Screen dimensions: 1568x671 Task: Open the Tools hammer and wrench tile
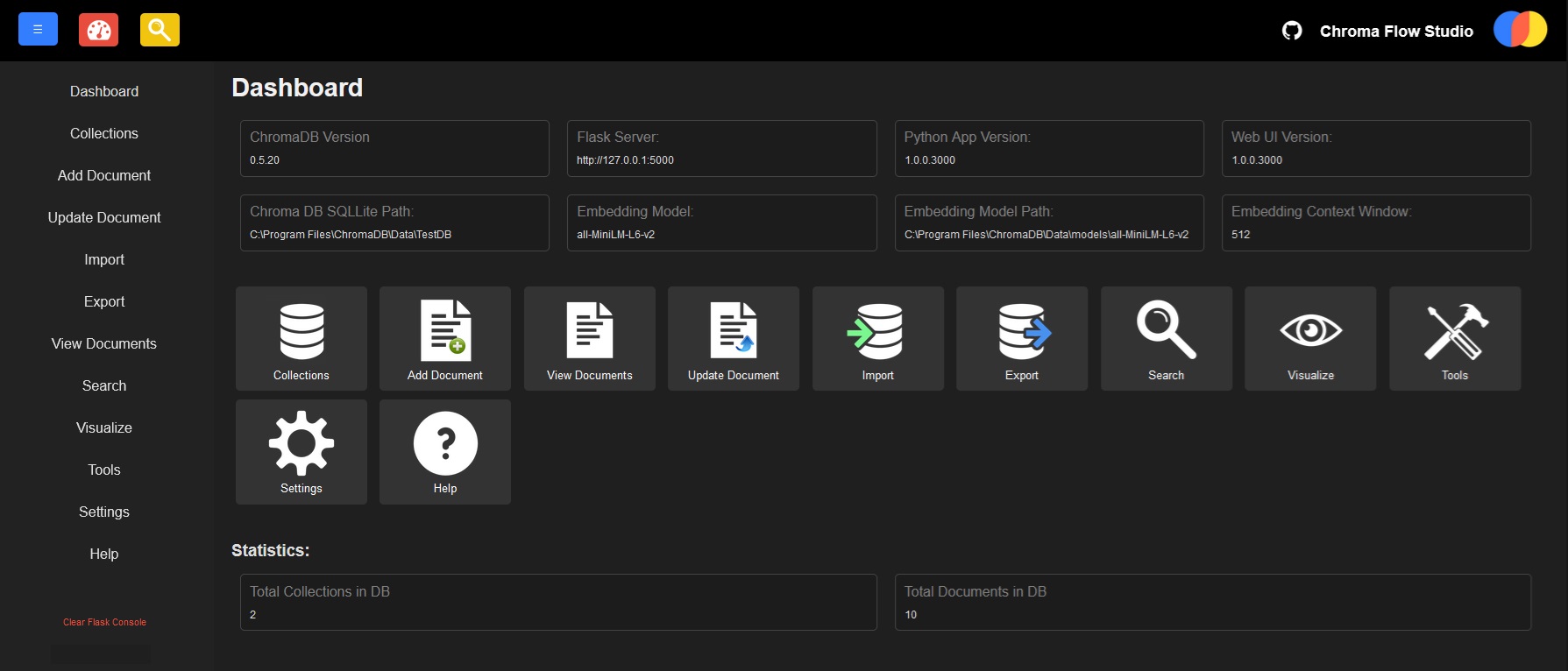point(1455,338)
